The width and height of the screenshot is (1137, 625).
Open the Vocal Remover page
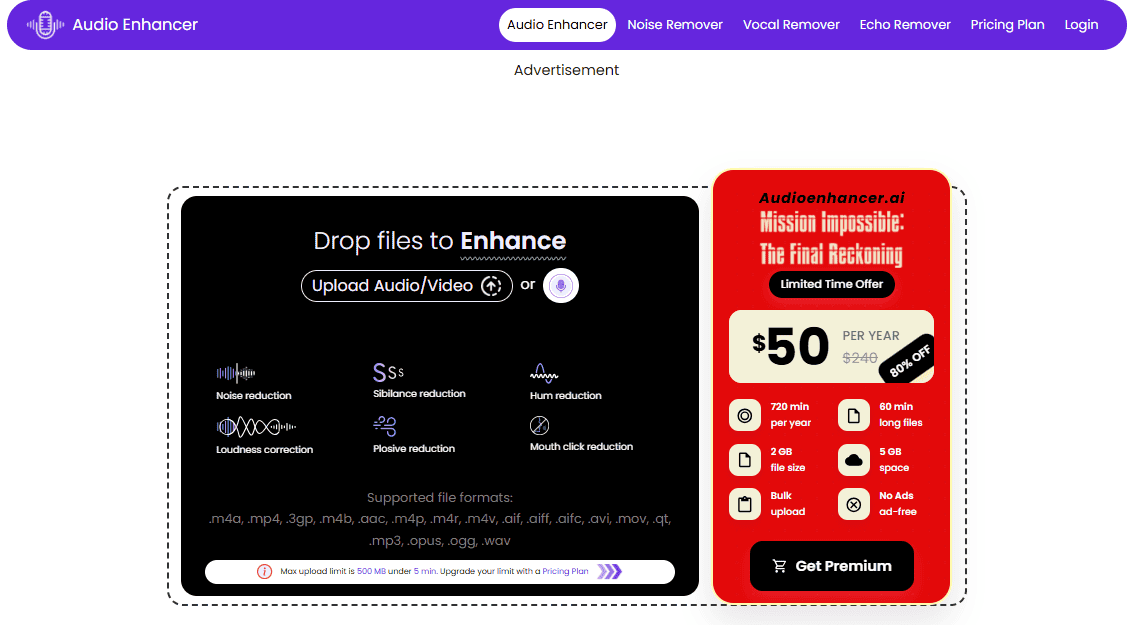pos(791,25)
